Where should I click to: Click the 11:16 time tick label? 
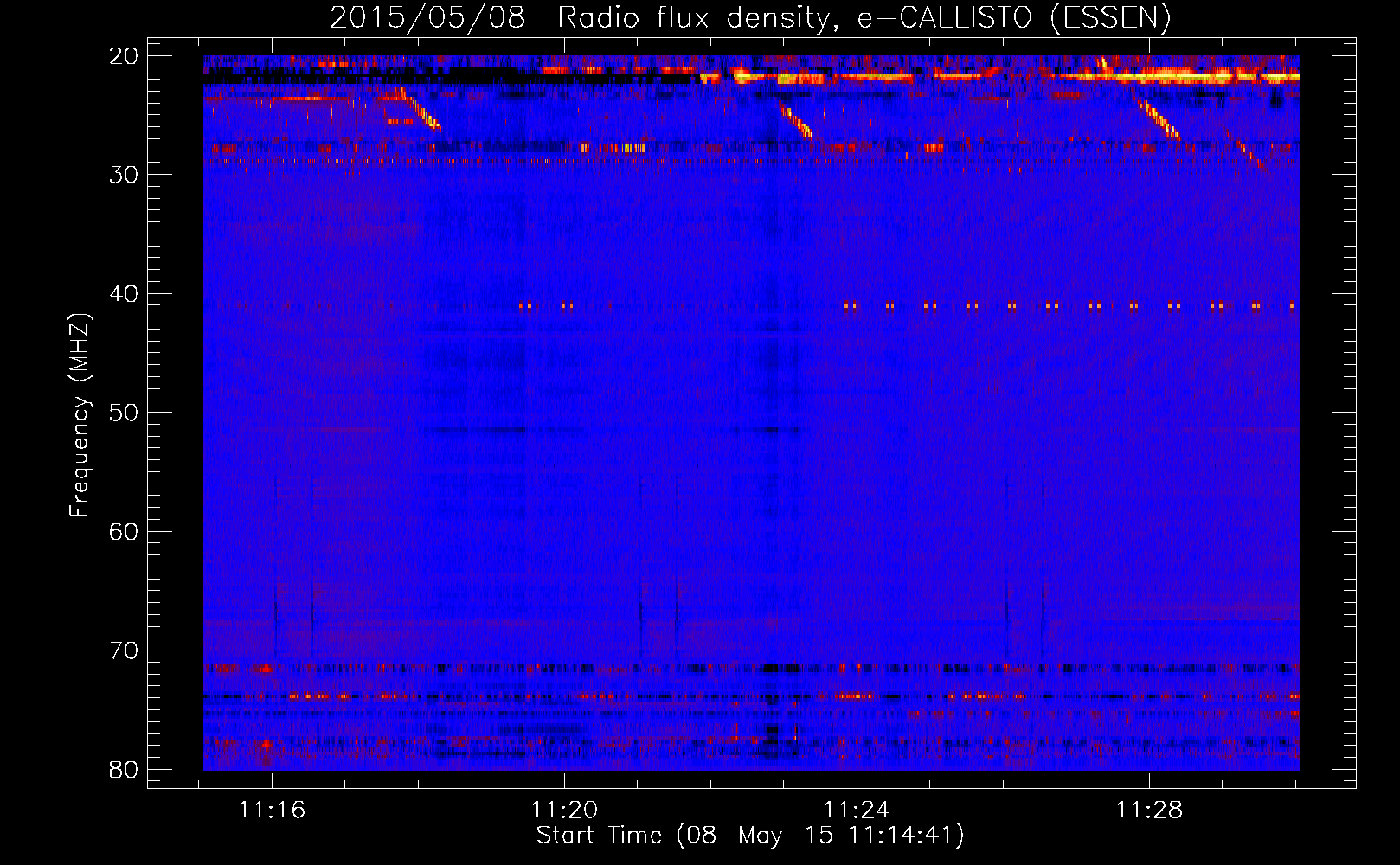click(273, 811)
